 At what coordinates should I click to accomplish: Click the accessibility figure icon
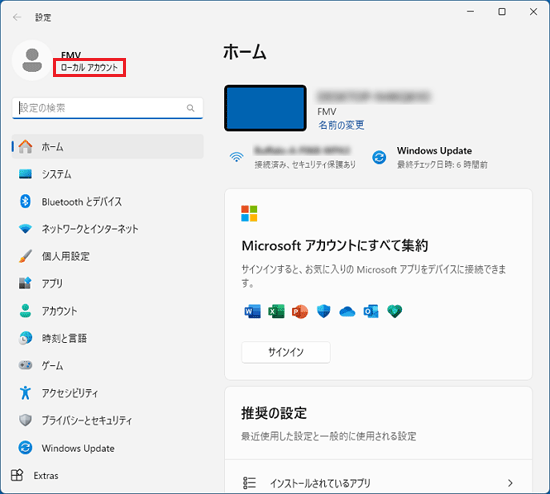click(x=25, y=393)
